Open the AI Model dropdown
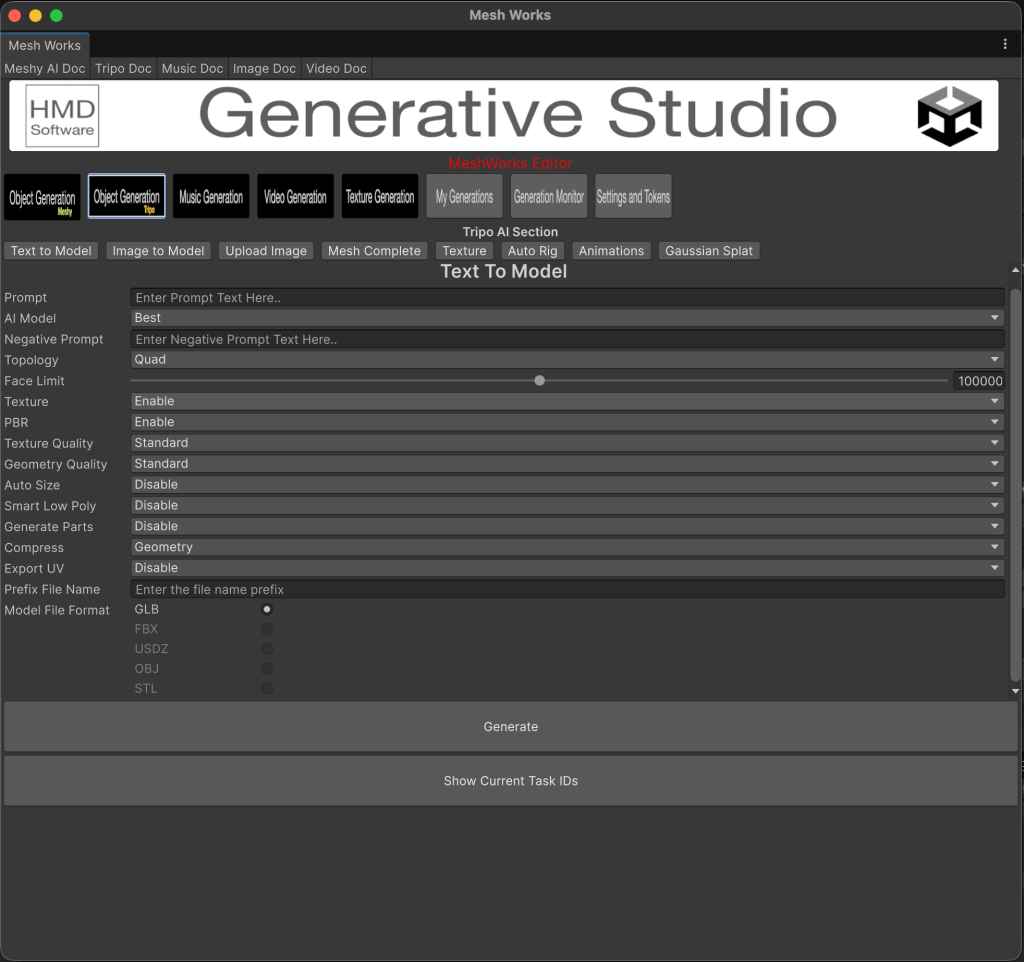The height and width of the screenshot is (962, 1024). 567,318
